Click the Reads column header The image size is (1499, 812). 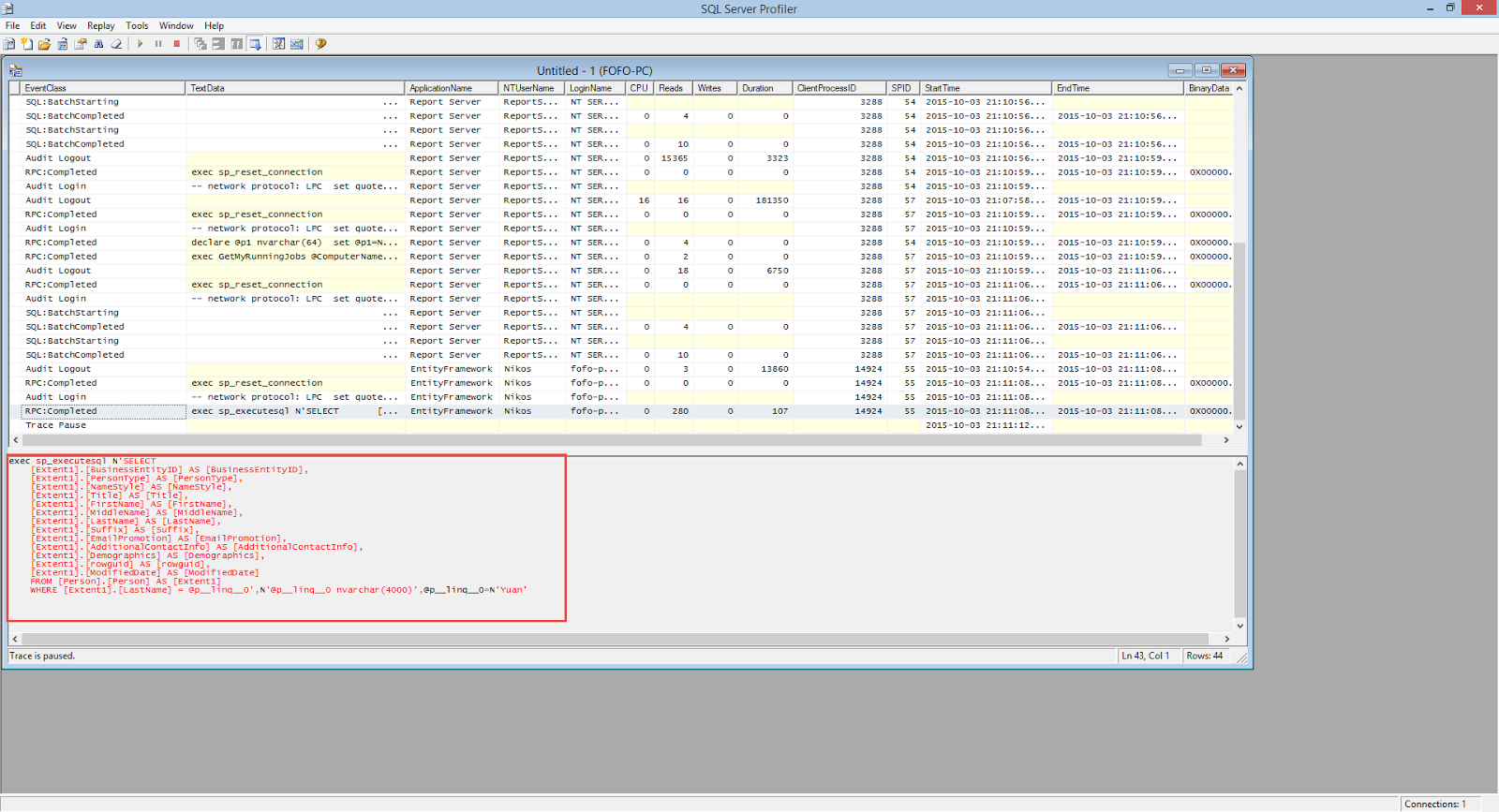click(x=674, y=88)
